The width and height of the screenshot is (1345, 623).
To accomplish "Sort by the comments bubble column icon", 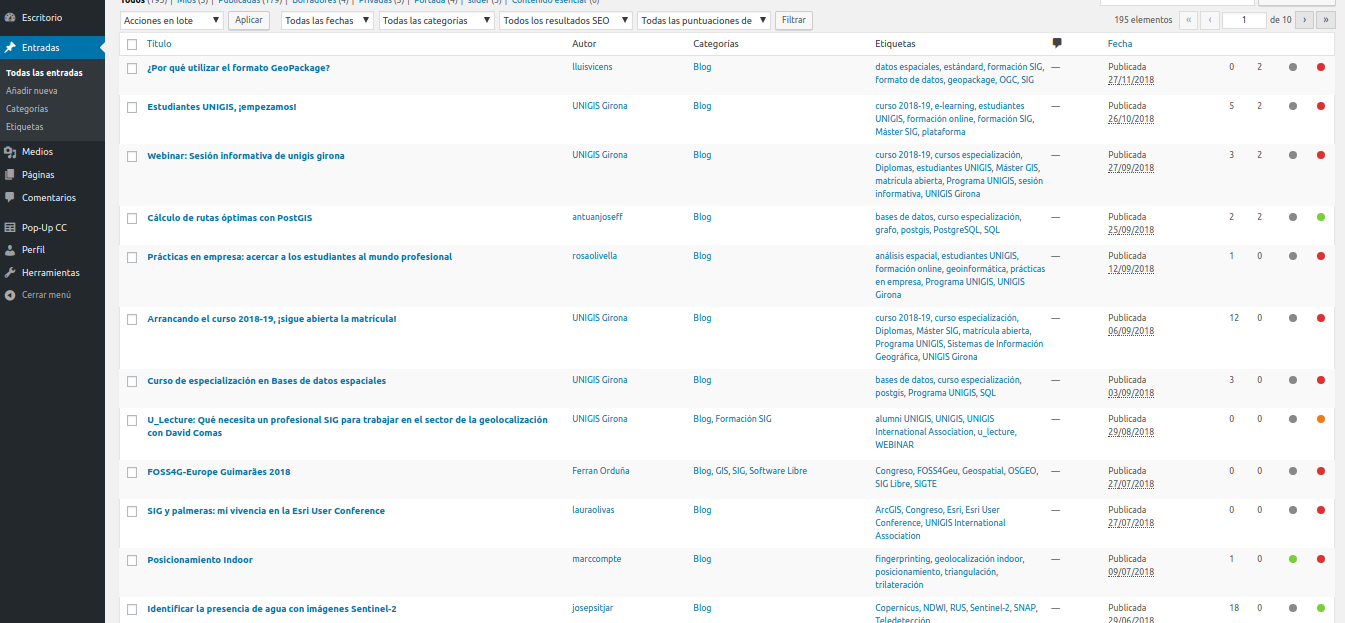I will click(x=1057, y=44).
